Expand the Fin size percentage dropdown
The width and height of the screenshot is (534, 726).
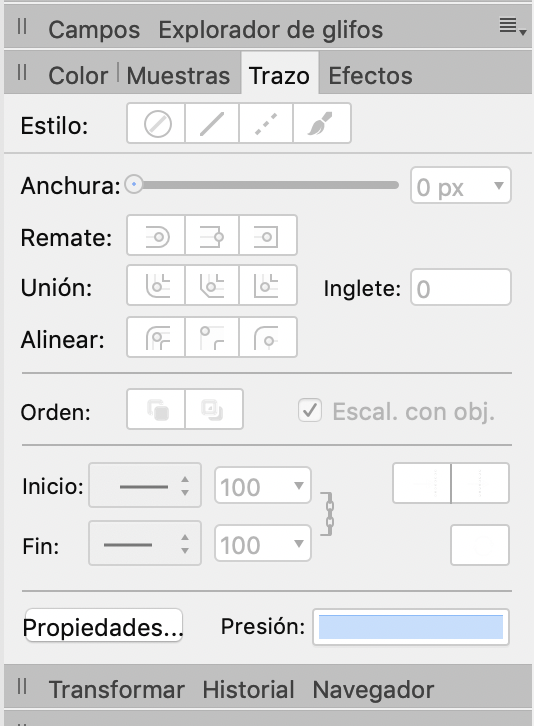(263, 544)
